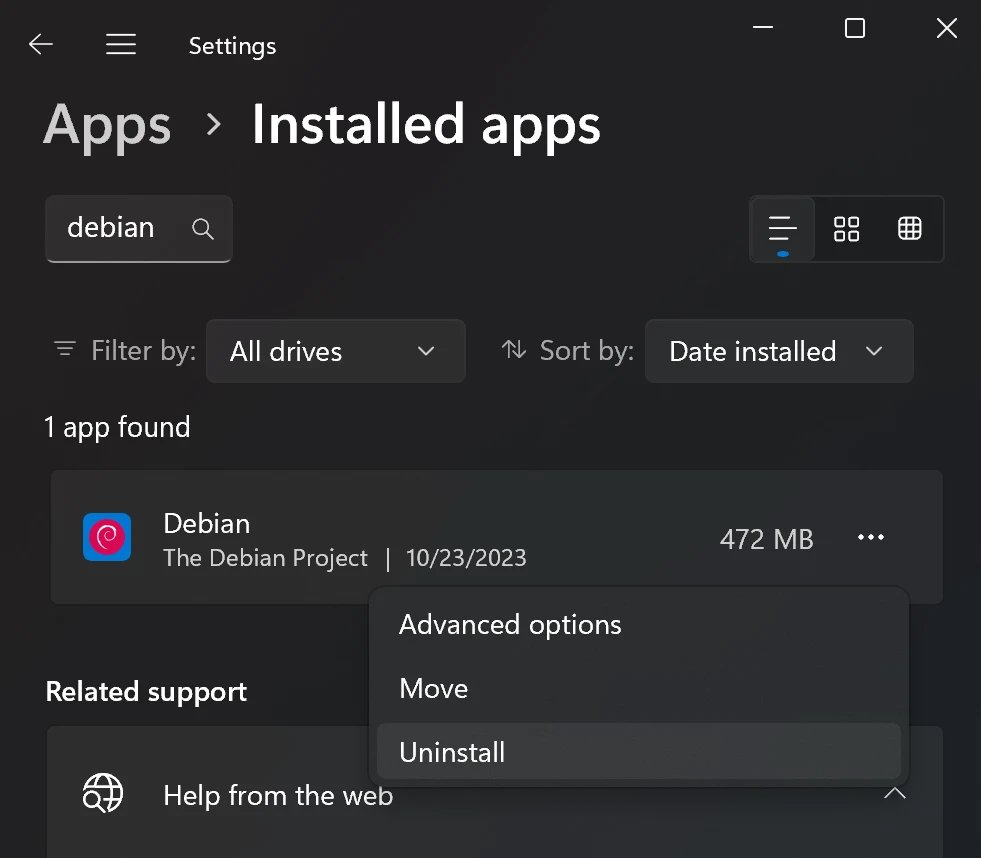Viewport: 981px width, 858px height.
Task: Click the search box containing debian
Action: tap(120, 229)
